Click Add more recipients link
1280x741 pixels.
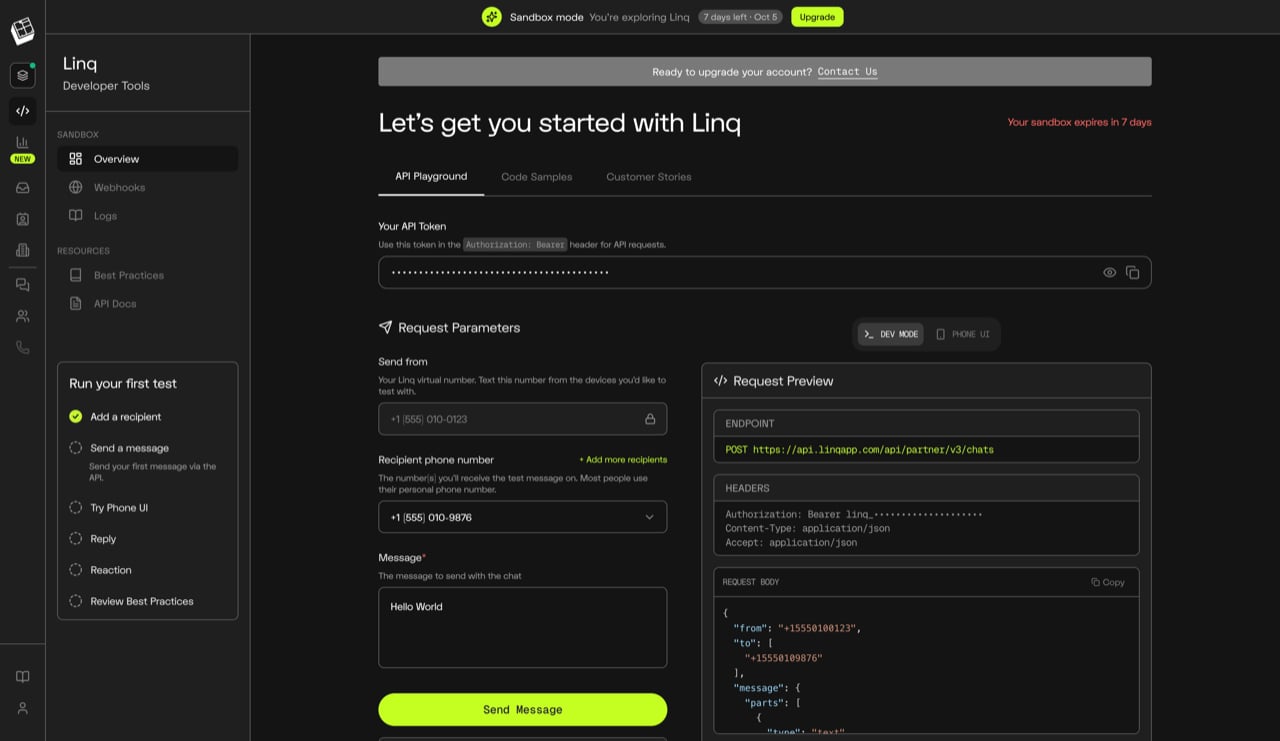click(623, 460)
